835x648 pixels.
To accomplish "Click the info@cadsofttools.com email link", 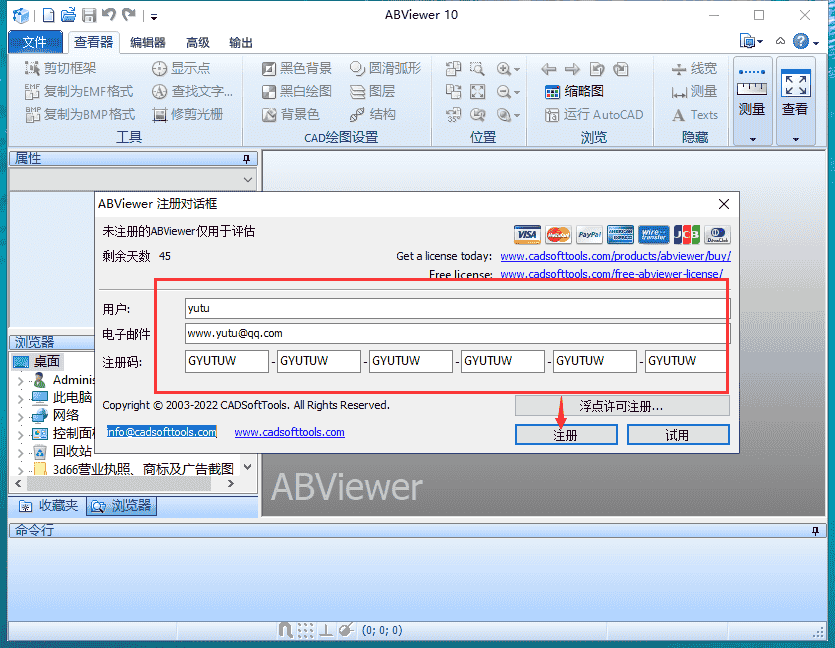I will [161, 432].
